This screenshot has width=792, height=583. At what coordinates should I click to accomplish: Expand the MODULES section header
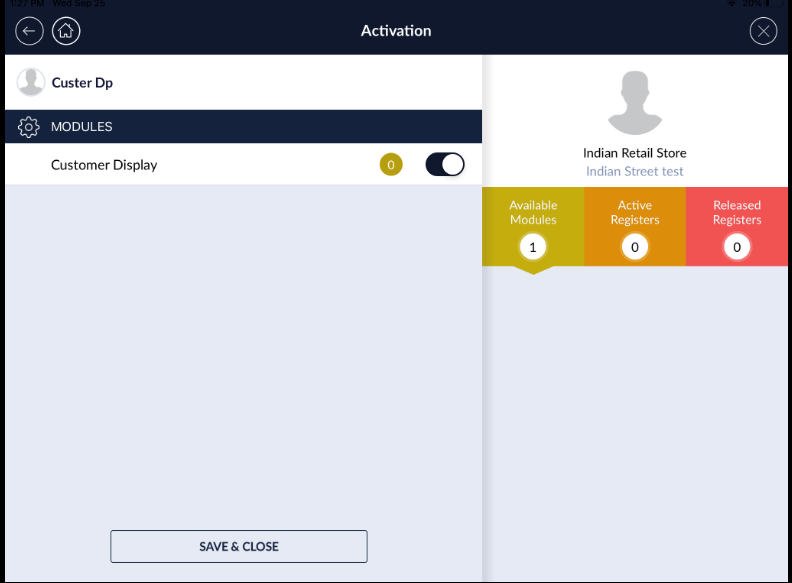click(x=243, y=127)
